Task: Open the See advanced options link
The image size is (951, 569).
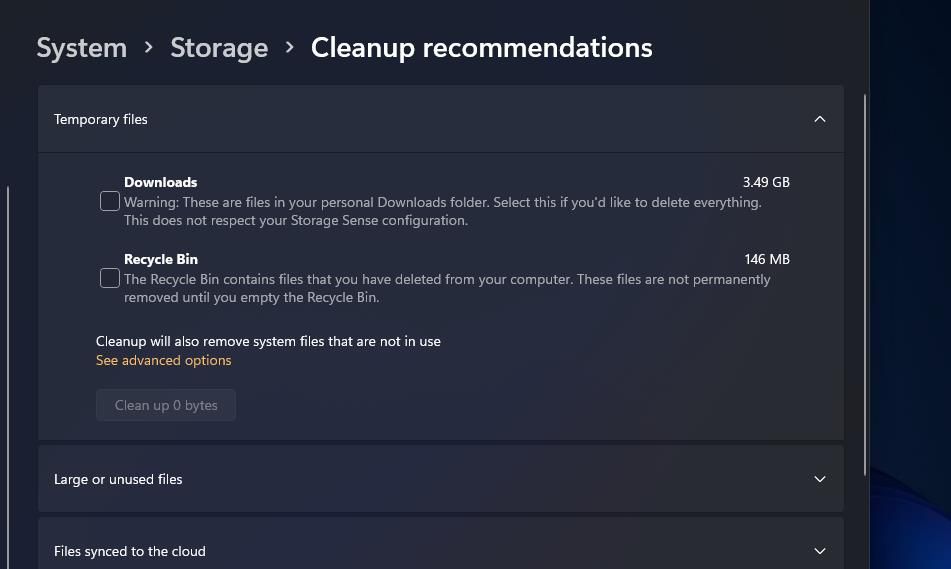Action: coord(163,360)
